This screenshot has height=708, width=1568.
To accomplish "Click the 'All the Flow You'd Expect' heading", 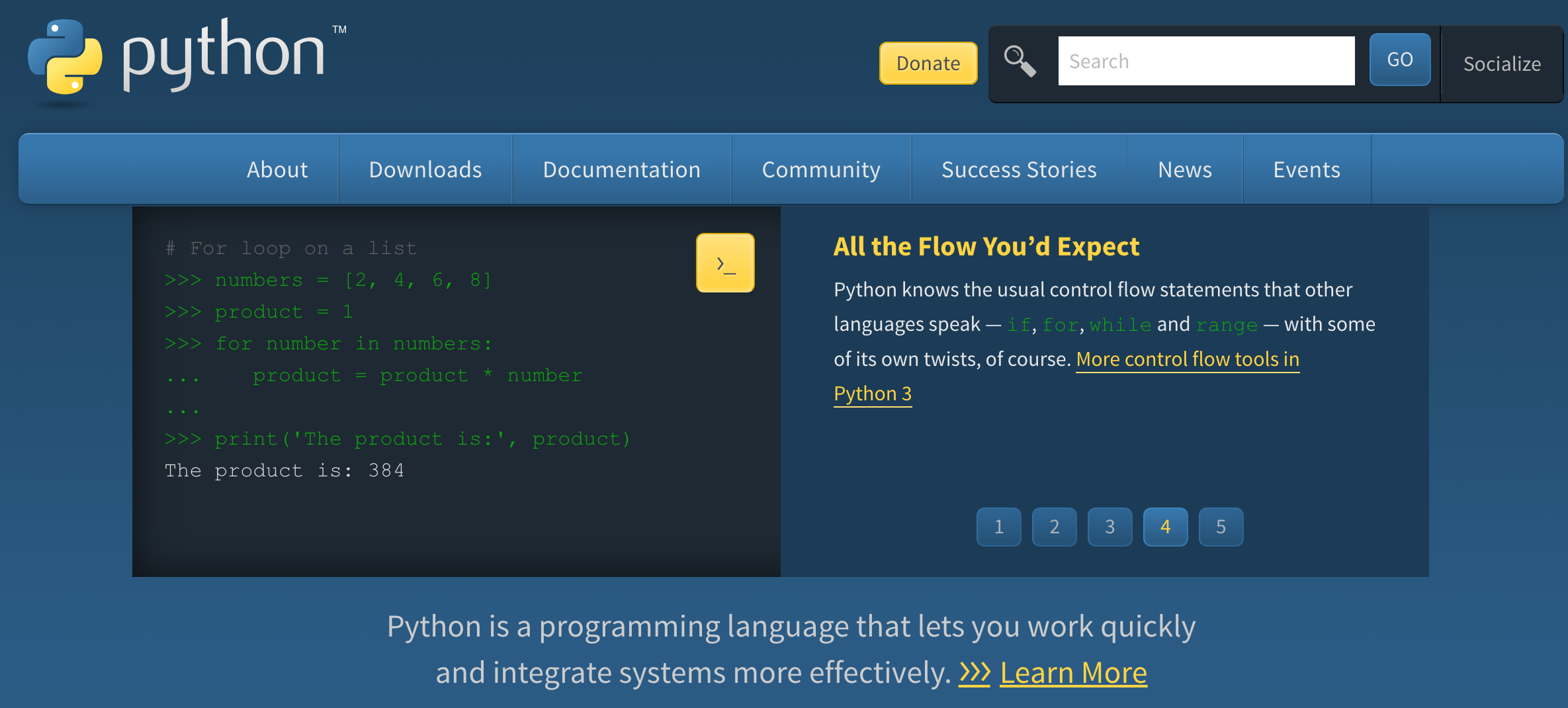I will click(986, 246).
